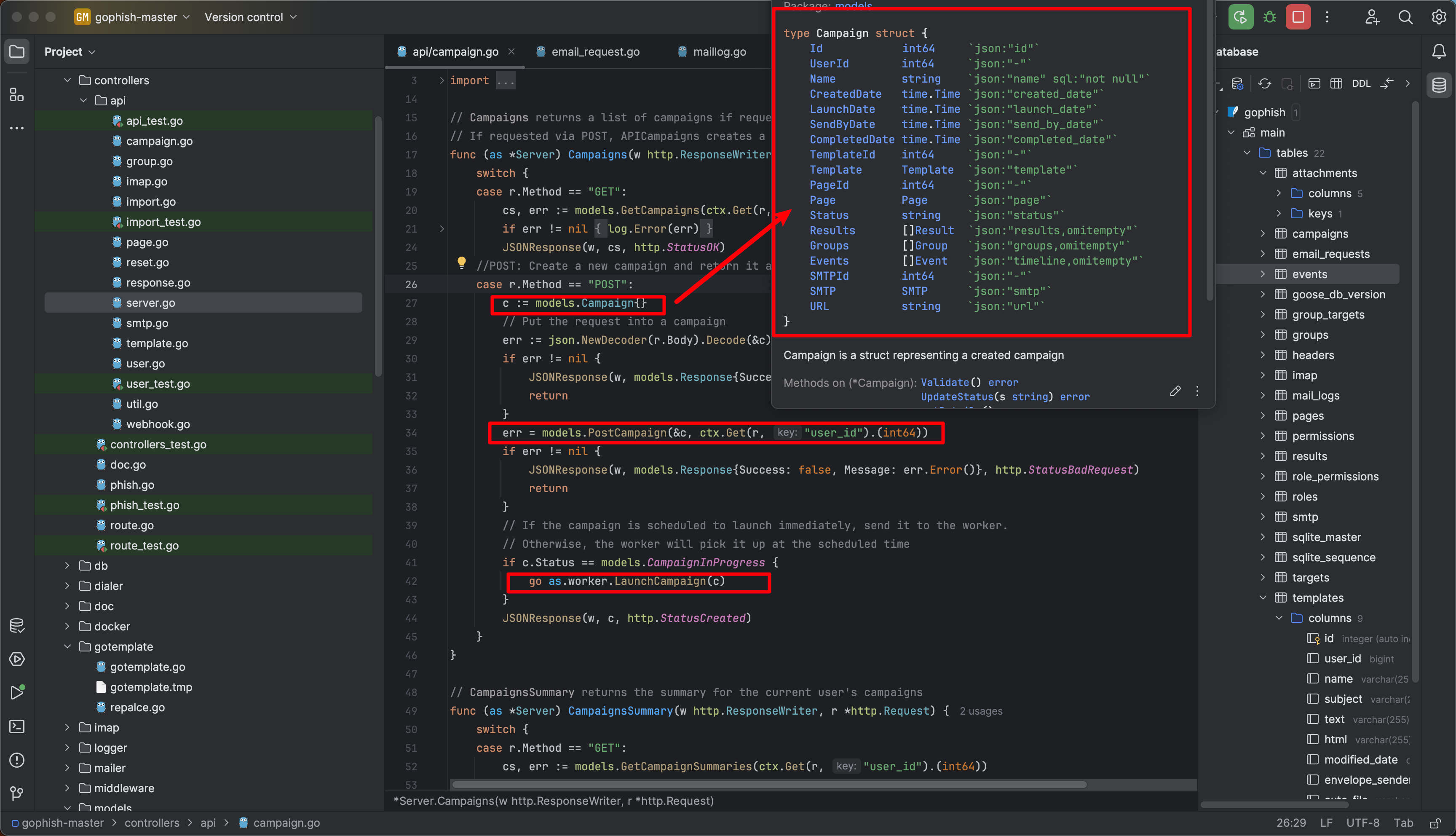
Task: Open the Database Changes icon on the left strip
Action: (17, 625)
